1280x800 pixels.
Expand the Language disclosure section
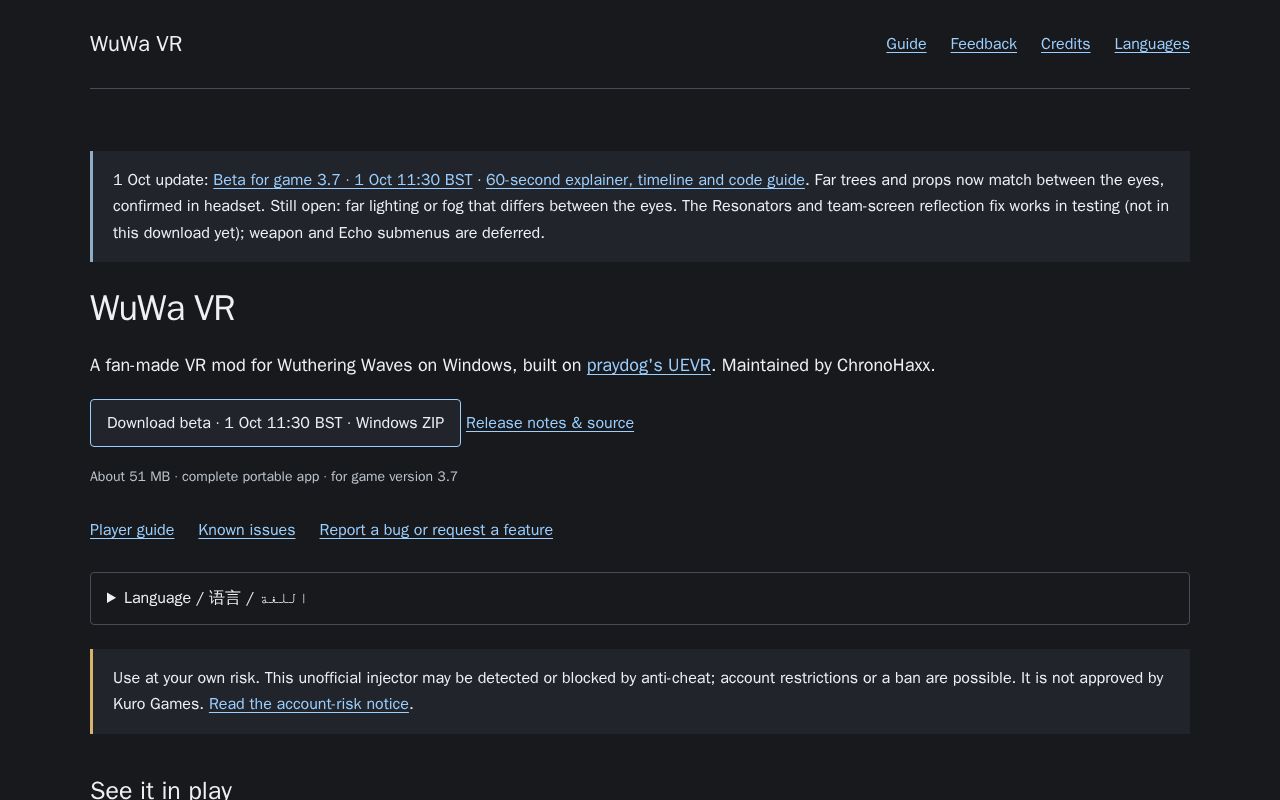(640, 598)
